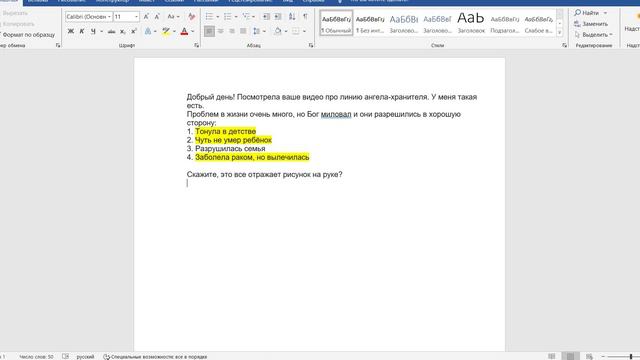Click 'Специальные возможности: все в порядке'
640x360 pixels.
[x=155, y=357]
